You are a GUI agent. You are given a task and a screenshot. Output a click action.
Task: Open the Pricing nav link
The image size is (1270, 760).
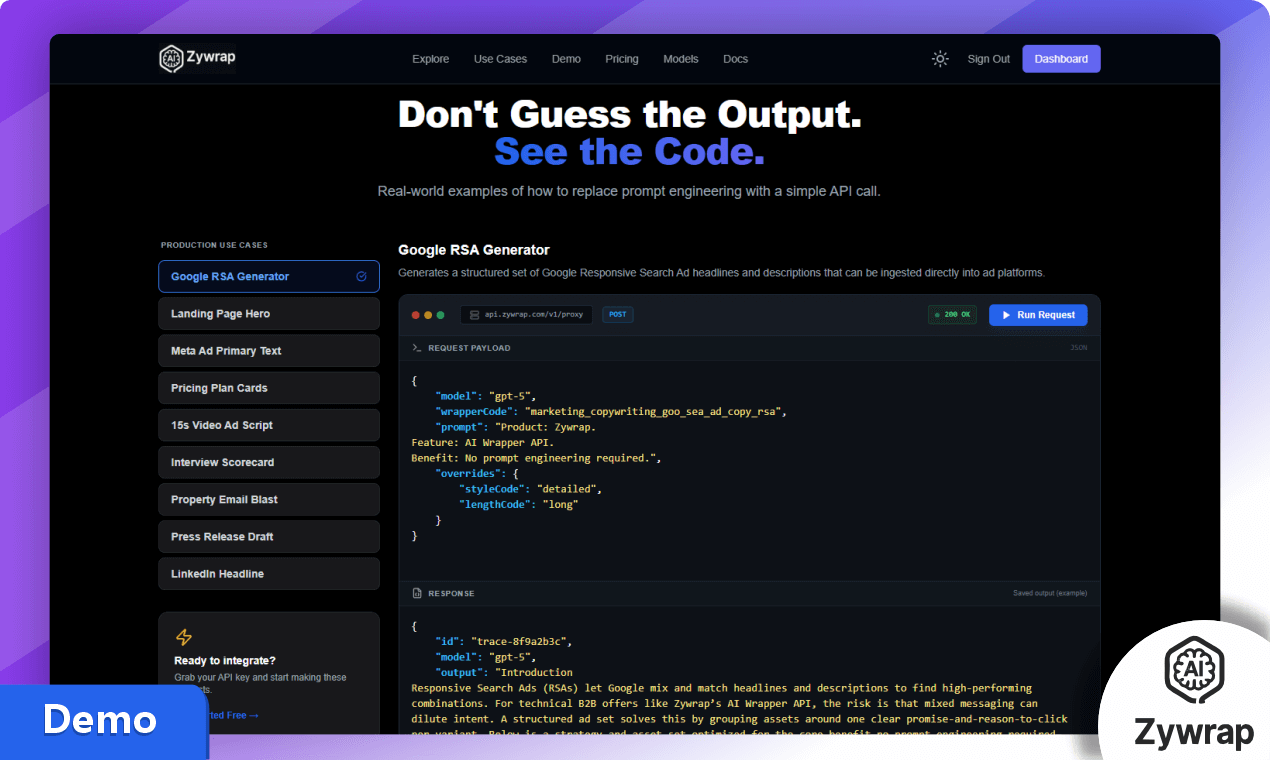[622, 59]
